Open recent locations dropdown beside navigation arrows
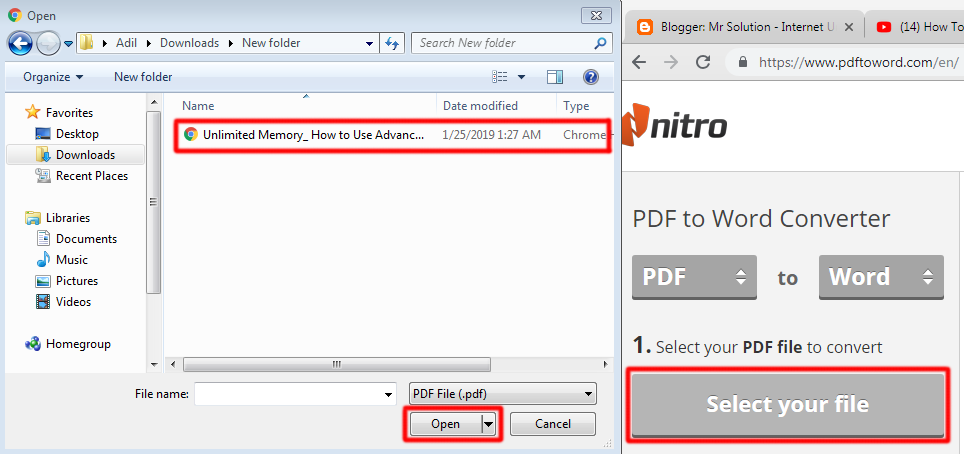The width and height of the screenshot is (964, 454). 68,44
